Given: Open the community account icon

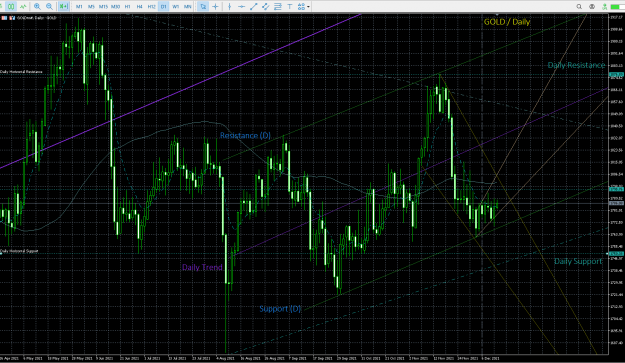Looking at the screenshot, I should click(592, 6).
